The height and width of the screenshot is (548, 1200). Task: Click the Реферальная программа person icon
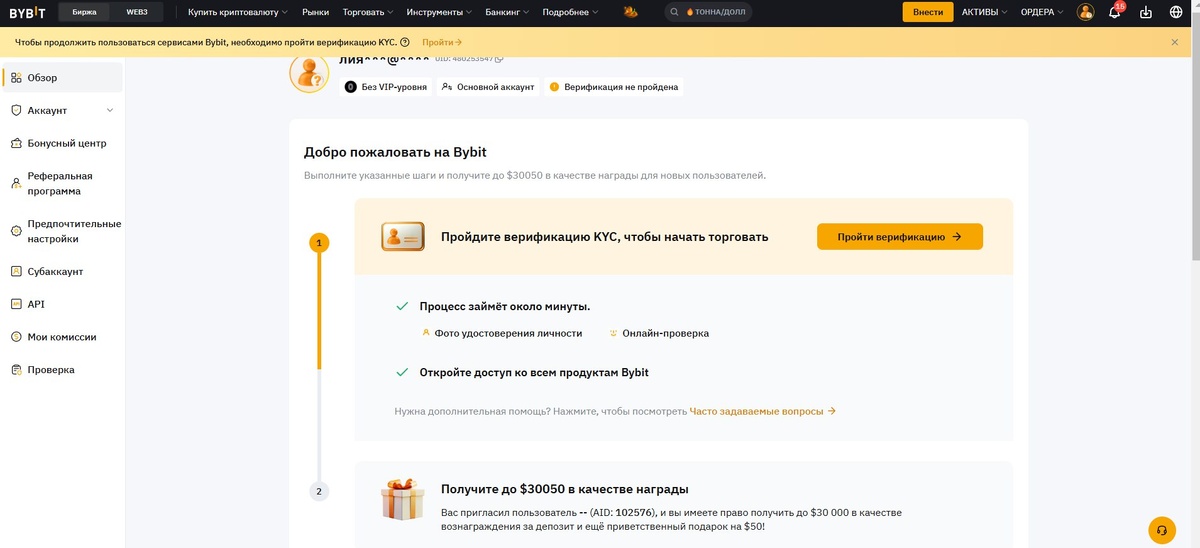pos(16,183)
